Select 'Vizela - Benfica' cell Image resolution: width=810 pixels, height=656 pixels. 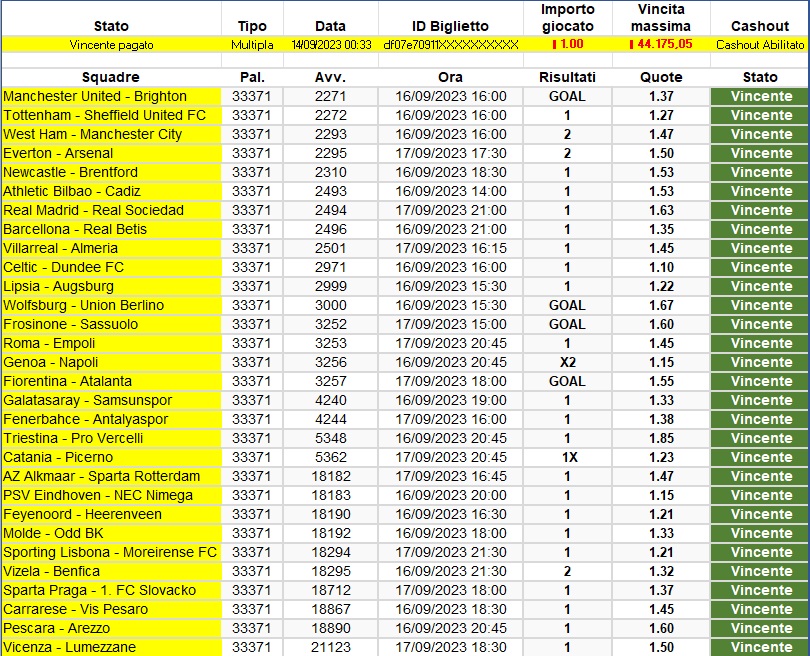click(112, 572)
